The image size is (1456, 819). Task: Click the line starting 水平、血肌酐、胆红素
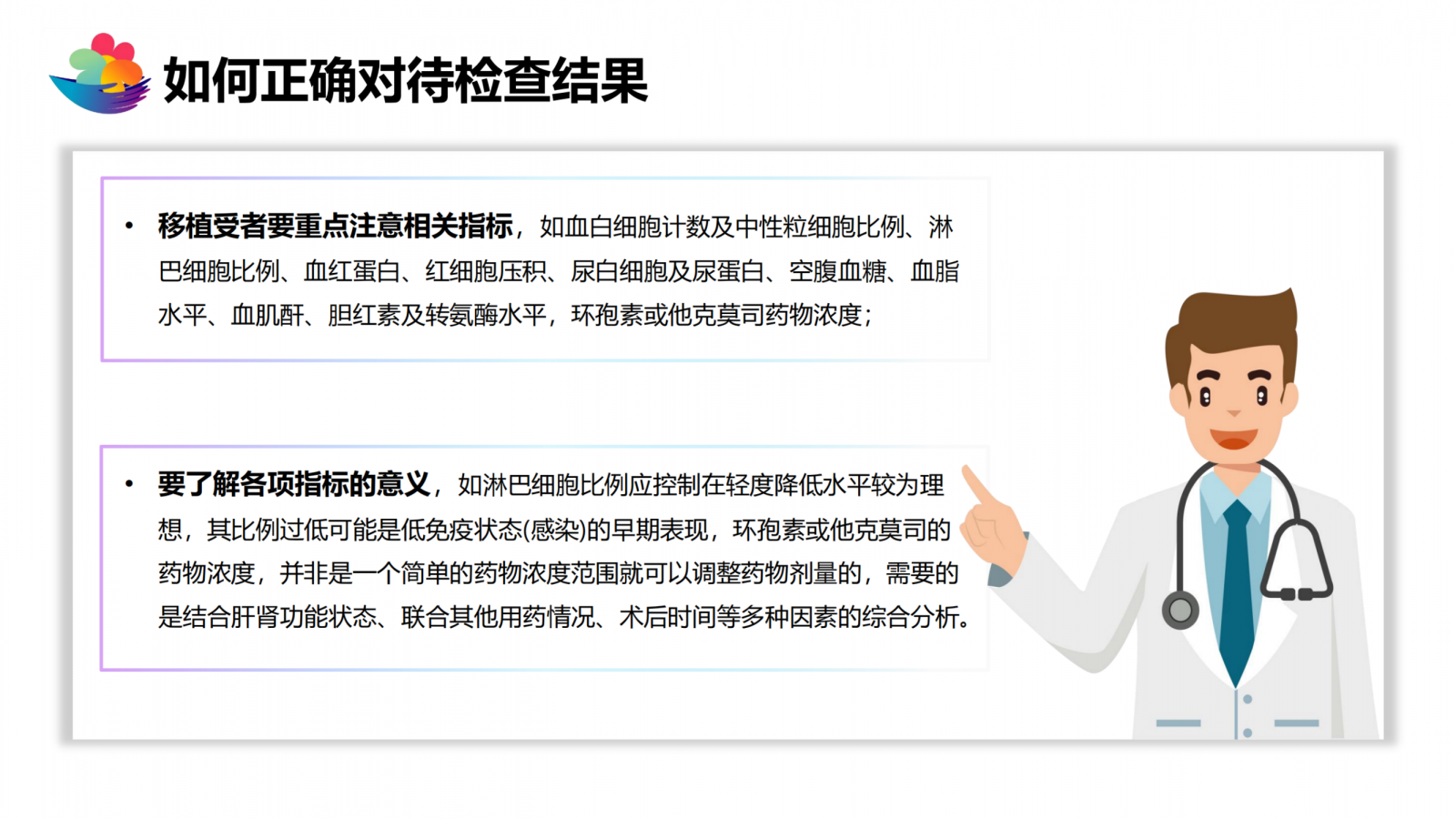coord(515,315)
